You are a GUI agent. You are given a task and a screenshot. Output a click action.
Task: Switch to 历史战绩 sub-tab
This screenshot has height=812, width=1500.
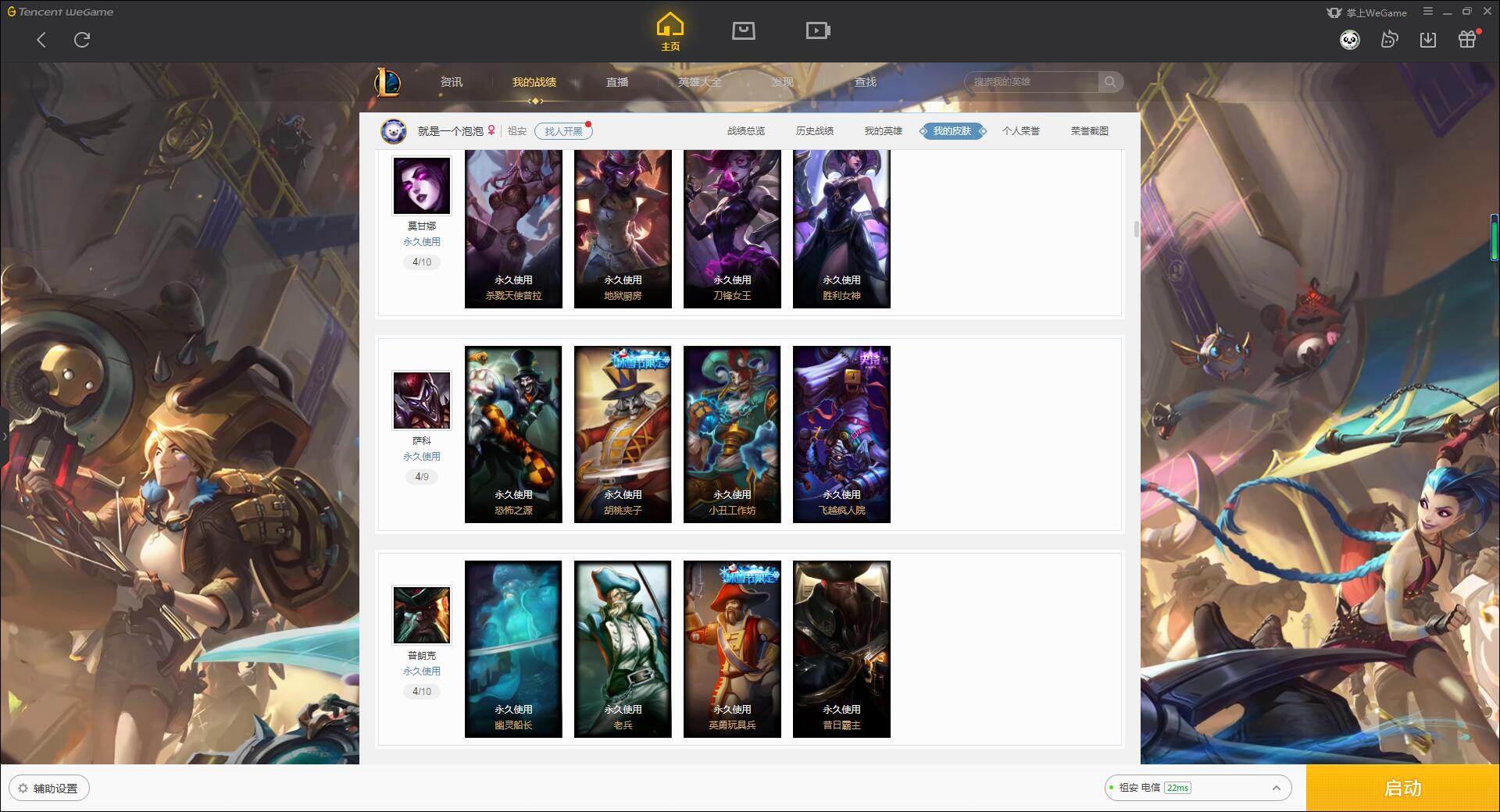815,131
